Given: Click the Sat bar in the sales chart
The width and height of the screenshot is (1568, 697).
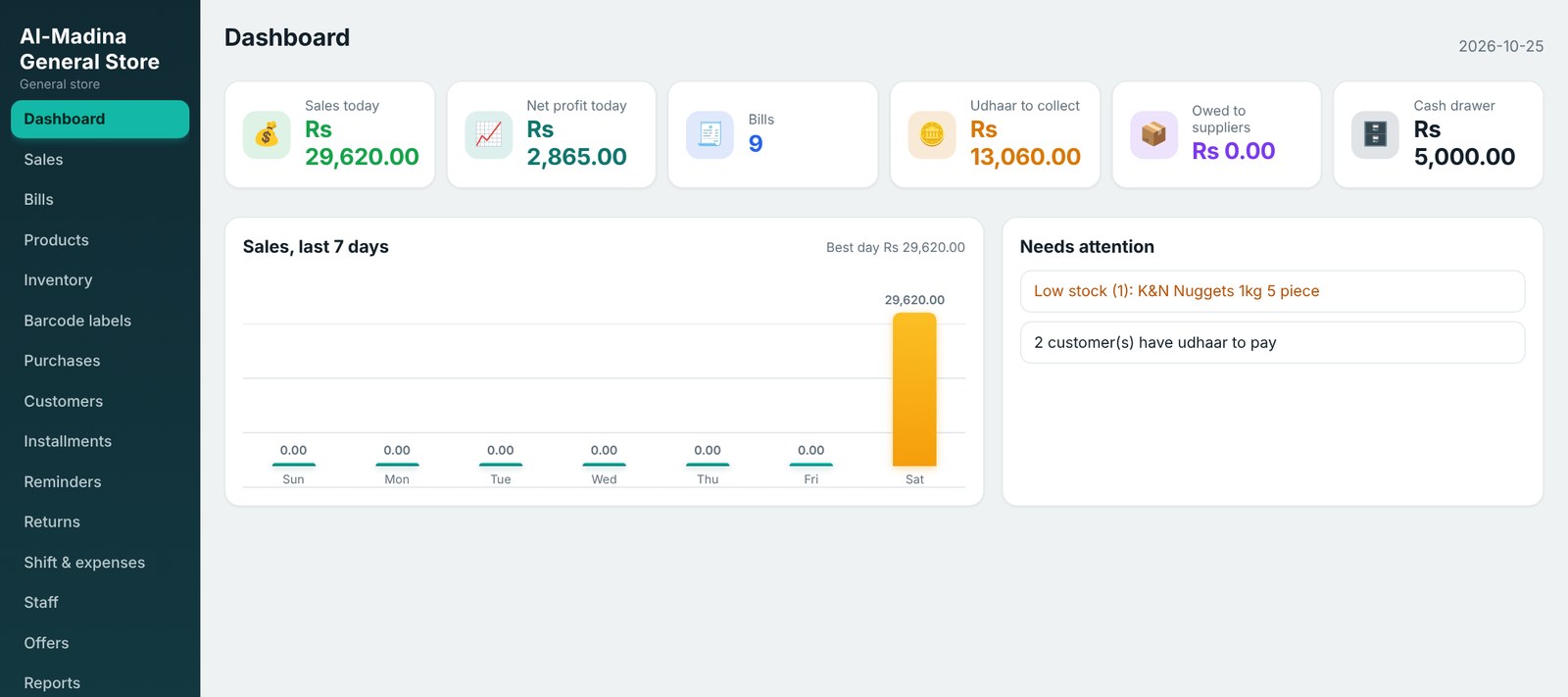Looking at the screenshot, I should coord(914,389).
